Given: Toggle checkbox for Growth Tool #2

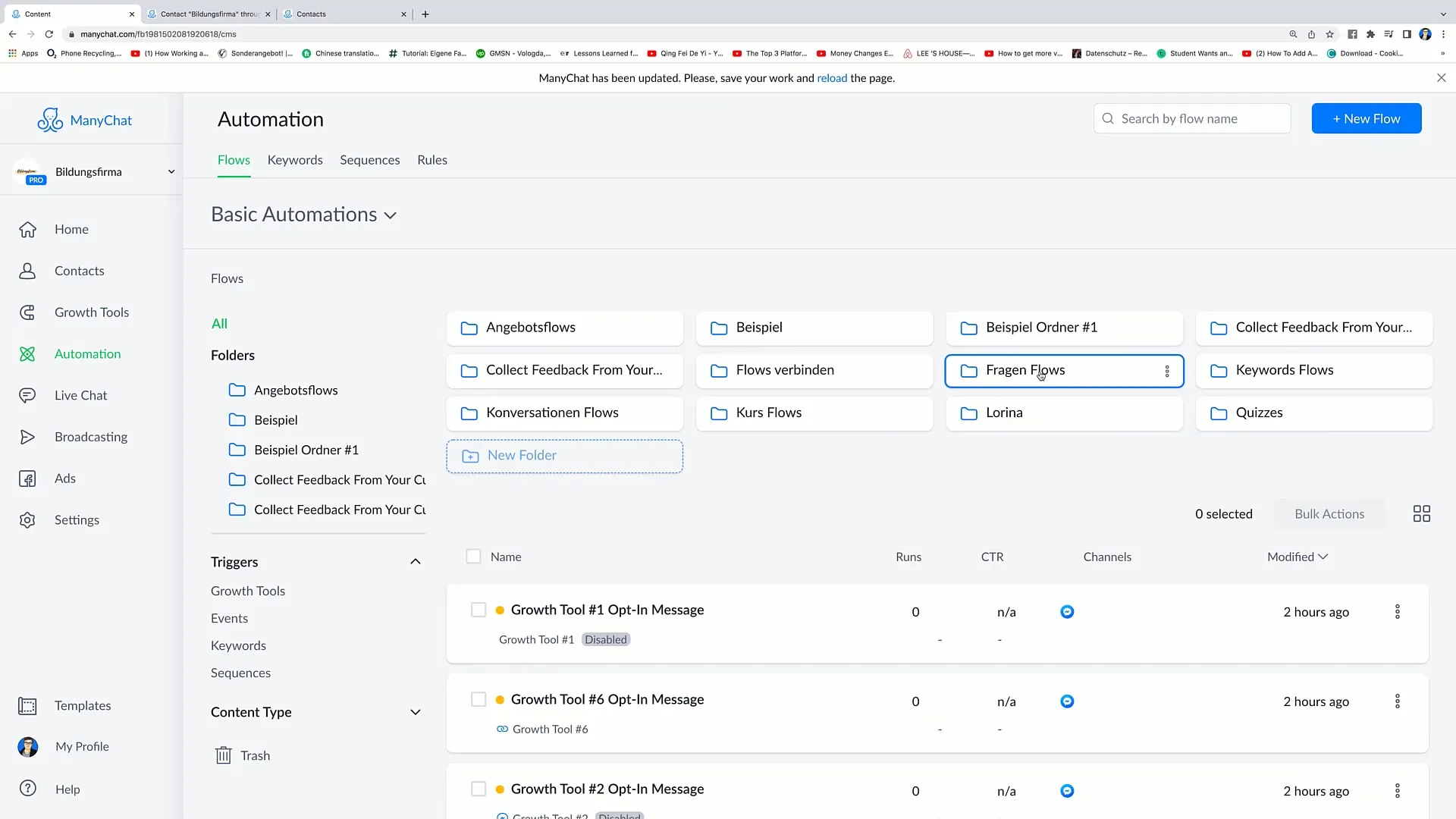Looking at the screenshot, I should (x=477, y=789).
